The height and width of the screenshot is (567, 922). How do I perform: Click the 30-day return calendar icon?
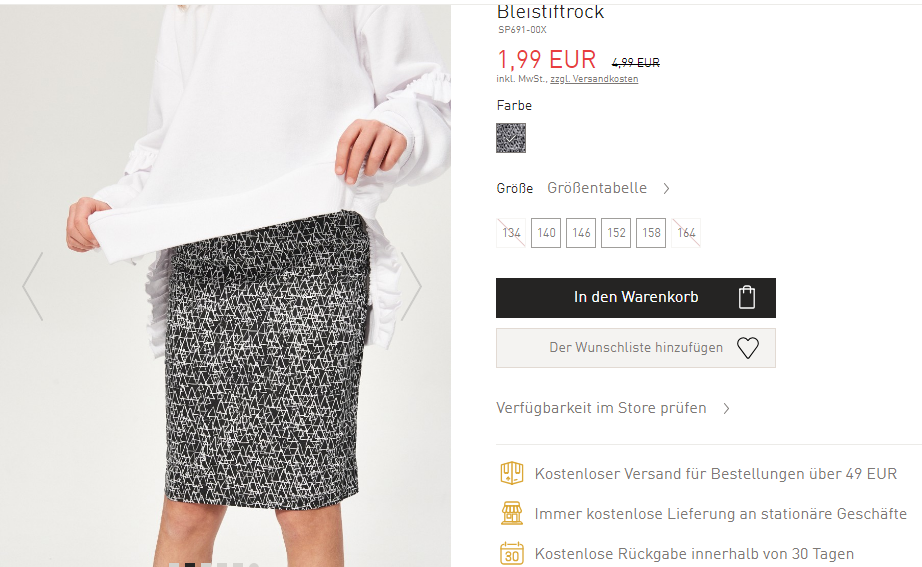[512, 553]
